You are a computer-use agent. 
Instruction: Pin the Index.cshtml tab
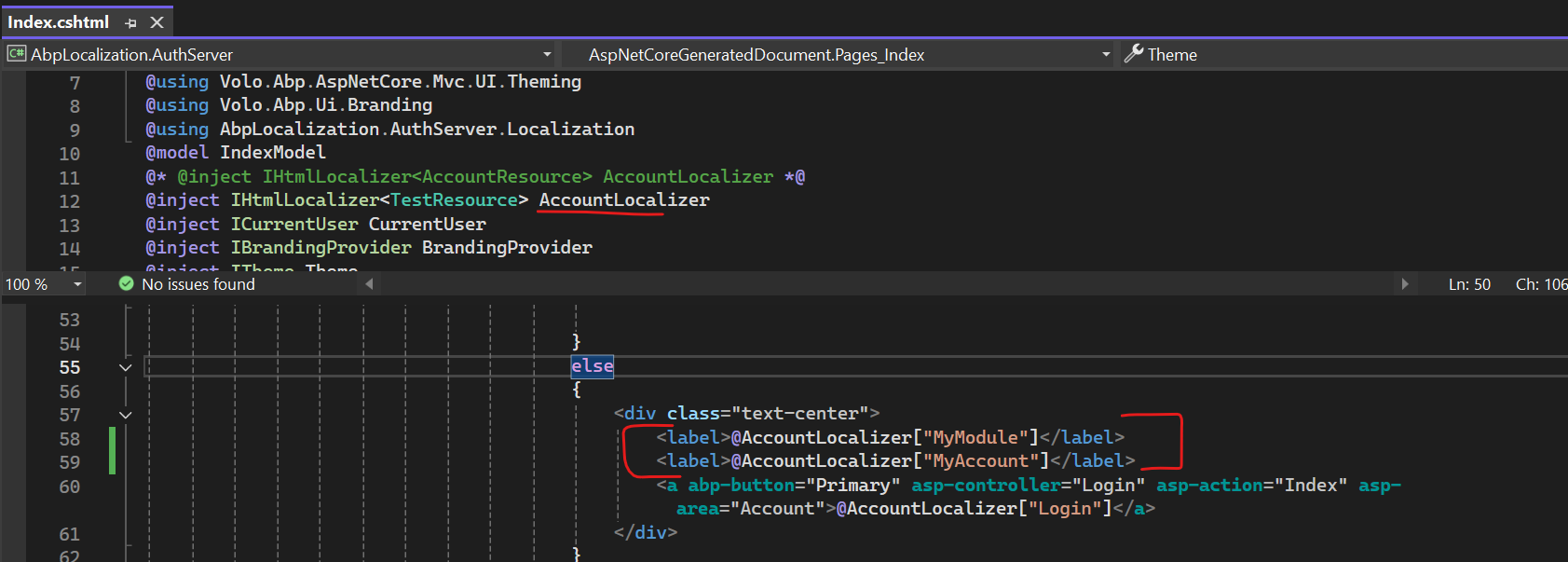coord(130,22)
